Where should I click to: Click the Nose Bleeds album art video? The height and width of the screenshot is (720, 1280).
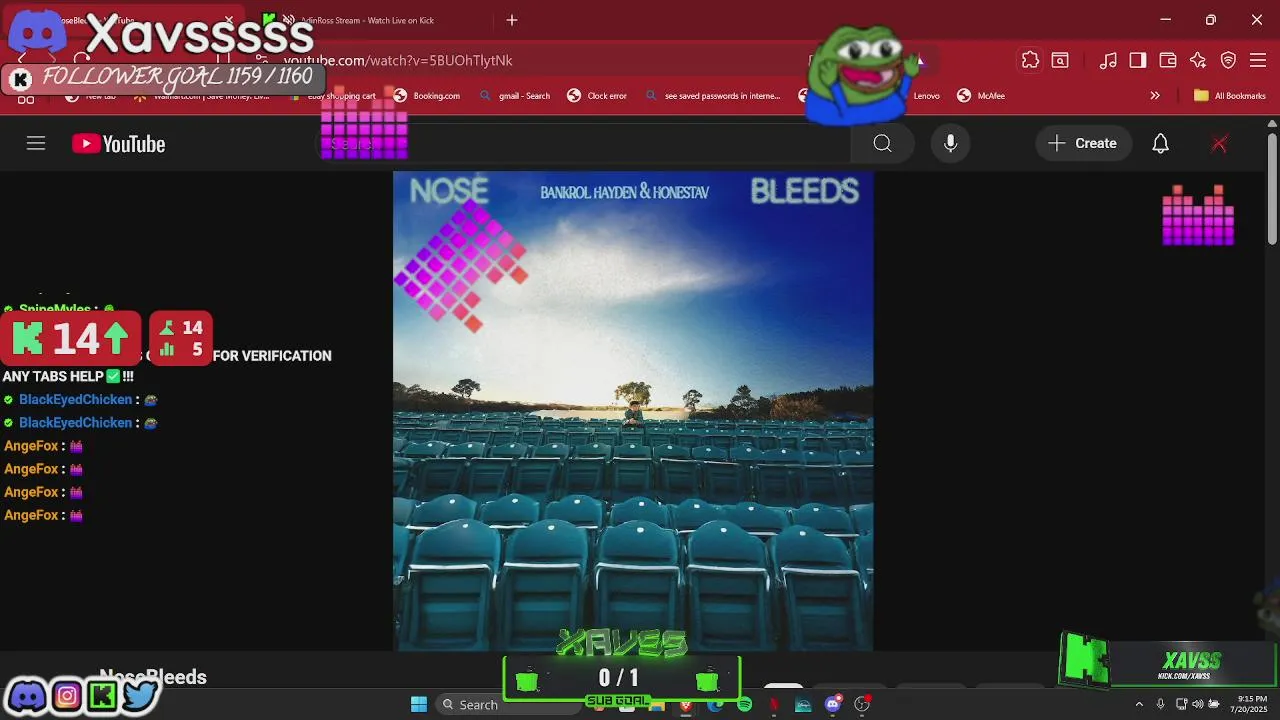633,411
